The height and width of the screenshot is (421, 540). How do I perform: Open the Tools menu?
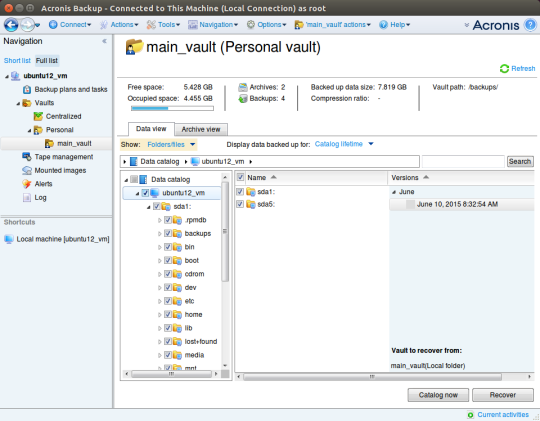pyautogui.click(x=163, y=25)
